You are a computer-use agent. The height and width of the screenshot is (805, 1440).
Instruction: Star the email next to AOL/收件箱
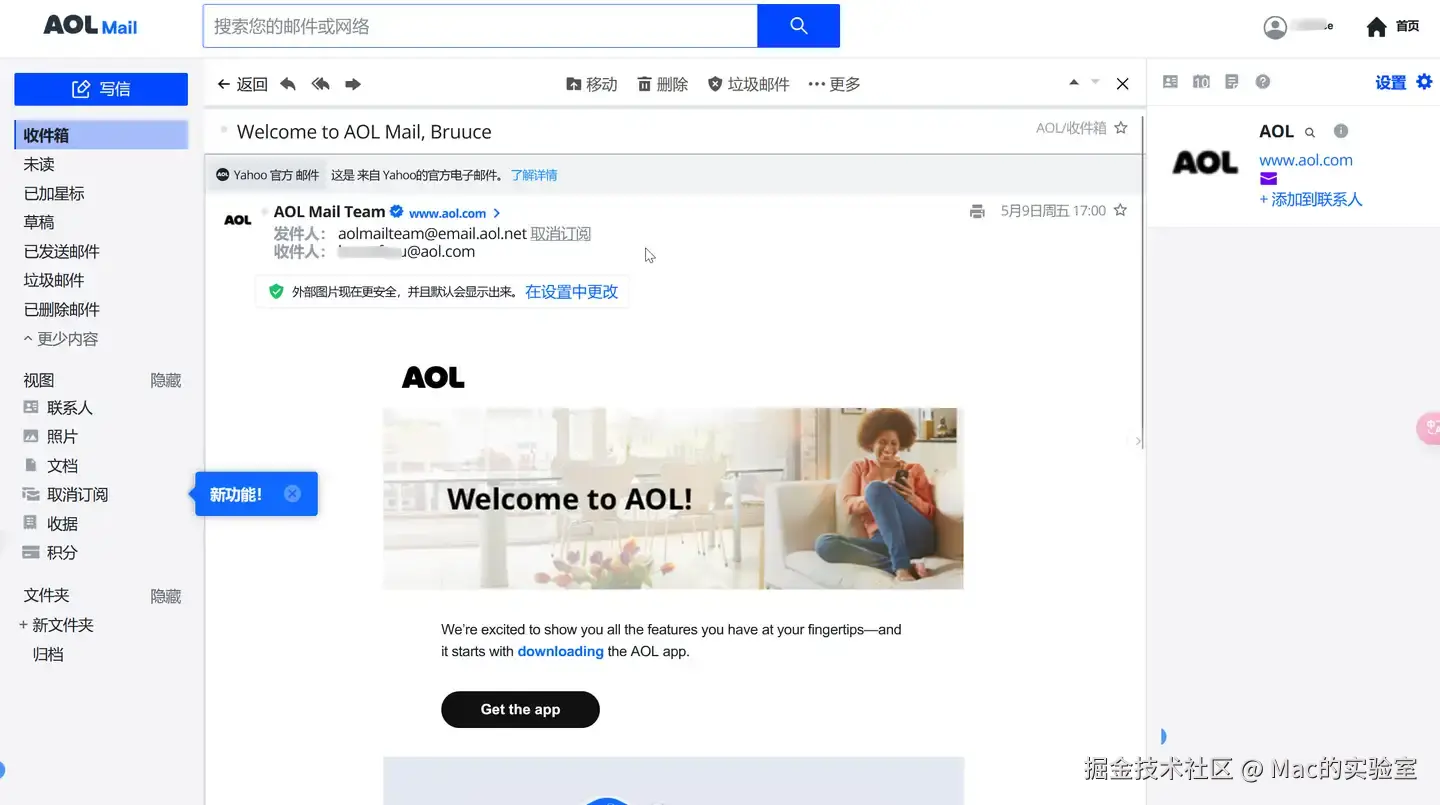(x=1121, y=128)
